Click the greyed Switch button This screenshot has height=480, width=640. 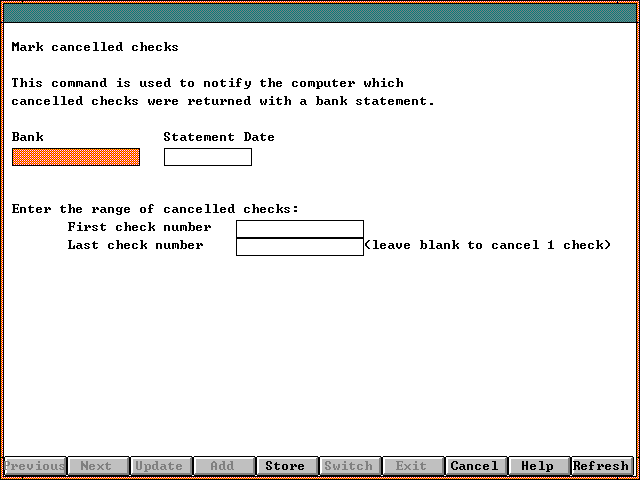(x=348, y=466)
